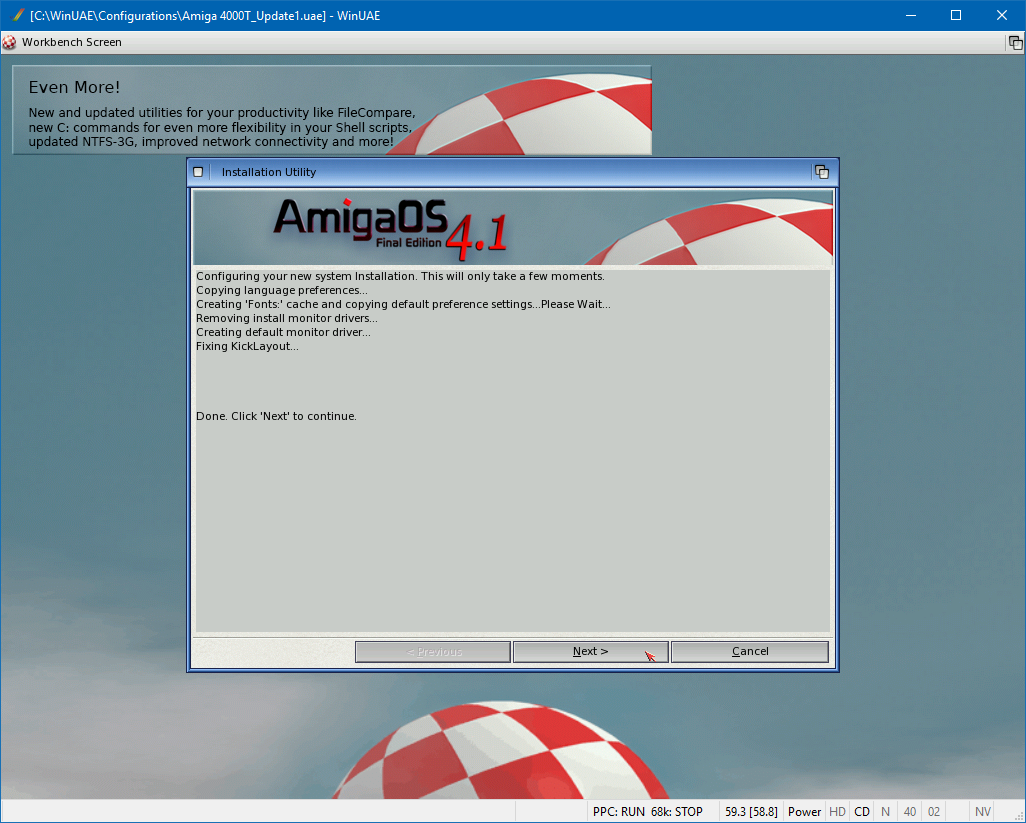Click the Installation Utility window close gadget

pos(198,172)
